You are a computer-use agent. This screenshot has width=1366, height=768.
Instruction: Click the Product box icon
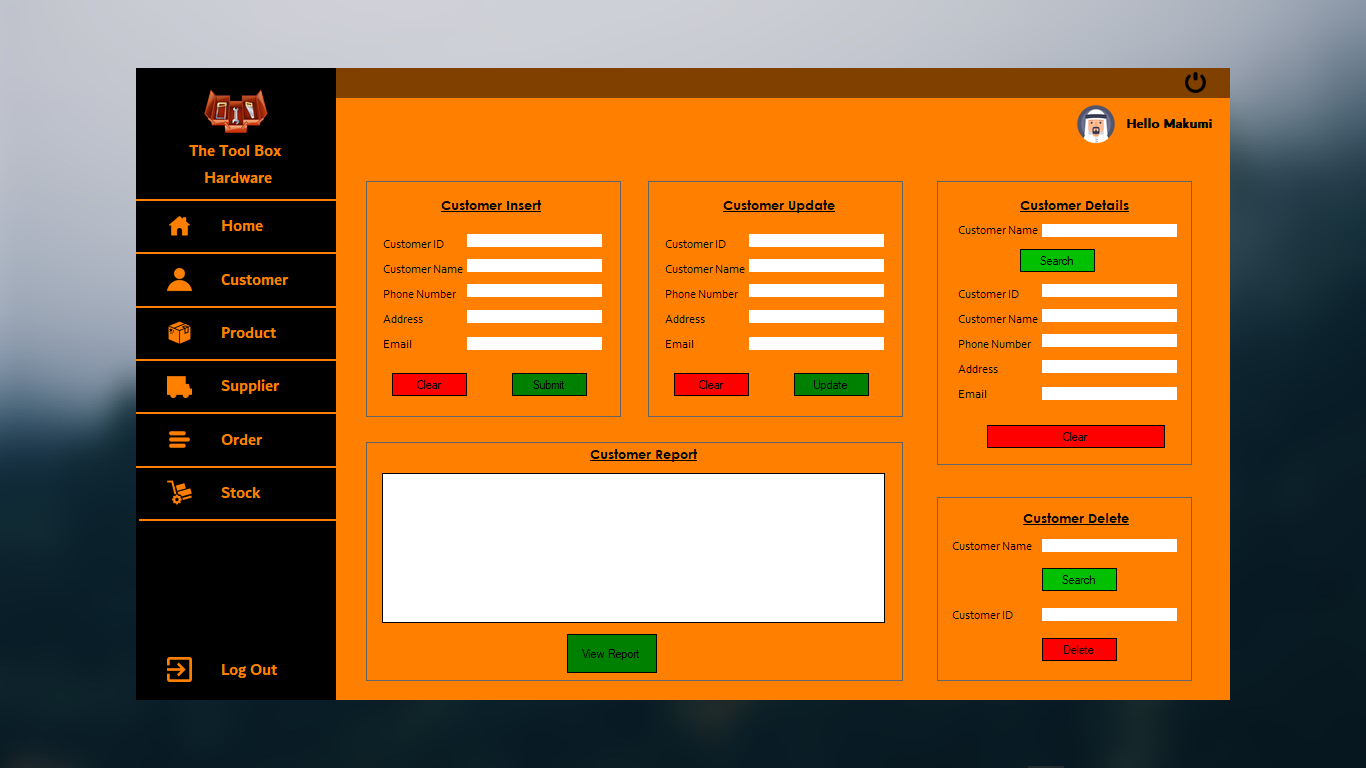pos(178,333)
